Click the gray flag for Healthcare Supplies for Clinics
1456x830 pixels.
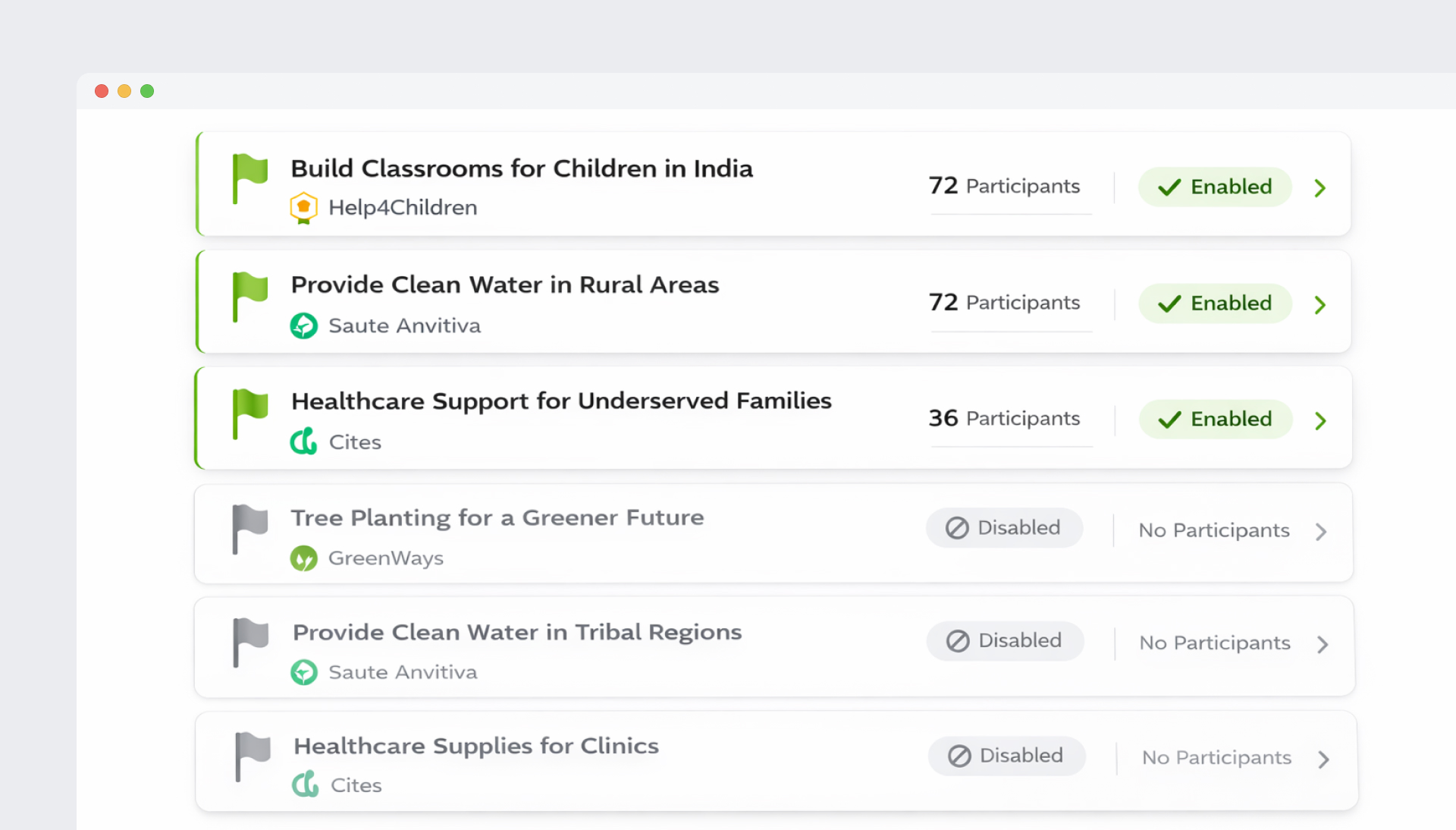coord(253,755)
